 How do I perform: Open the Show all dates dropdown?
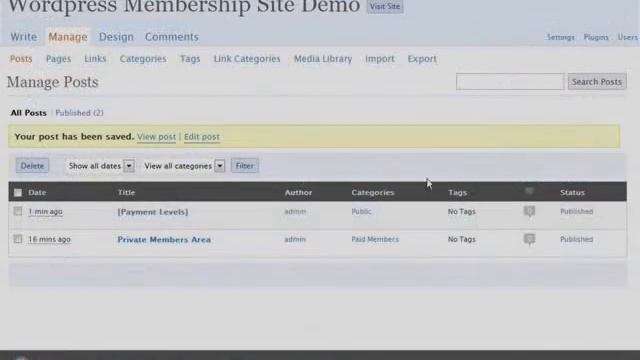[100, 166]
